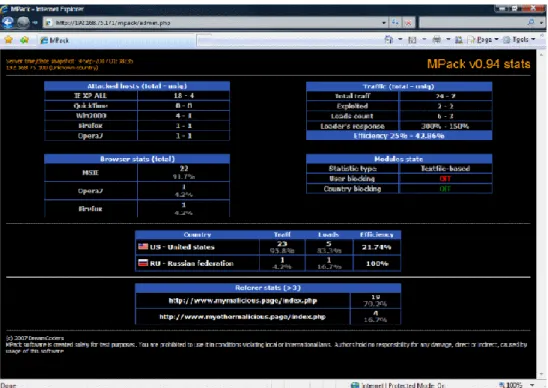Go back with the Back arrow button
Screen dimensions: 548x388
(8, 22)
